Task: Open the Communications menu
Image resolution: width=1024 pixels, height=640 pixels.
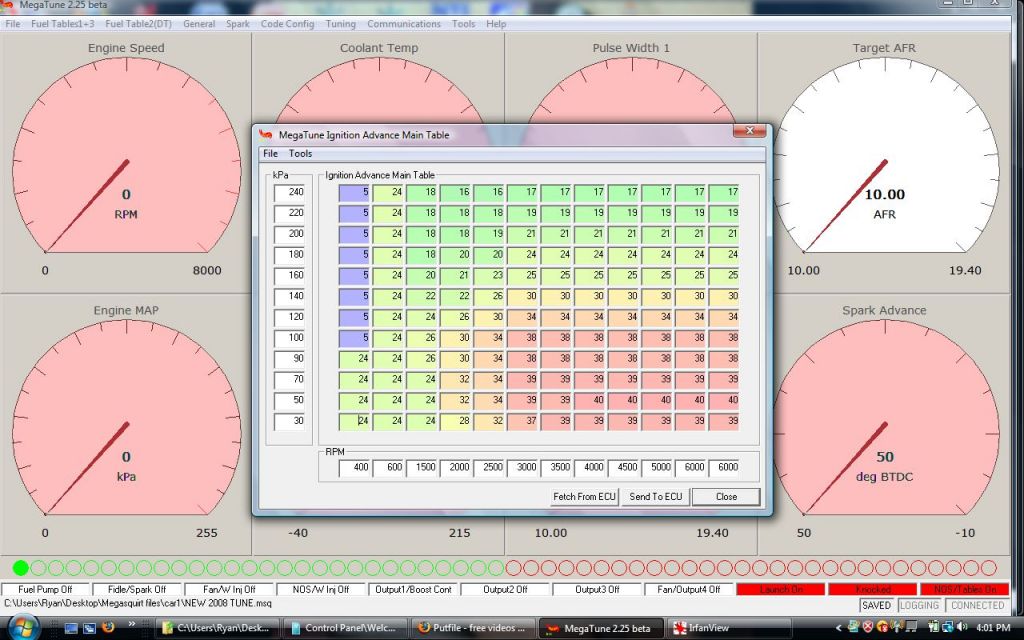Action: pos(403,24)
